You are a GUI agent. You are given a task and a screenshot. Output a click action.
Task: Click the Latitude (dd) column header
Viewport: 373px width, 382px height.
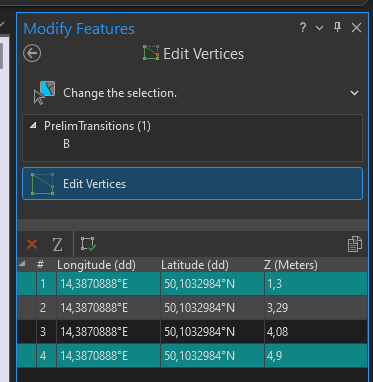(x=195, y=265)
